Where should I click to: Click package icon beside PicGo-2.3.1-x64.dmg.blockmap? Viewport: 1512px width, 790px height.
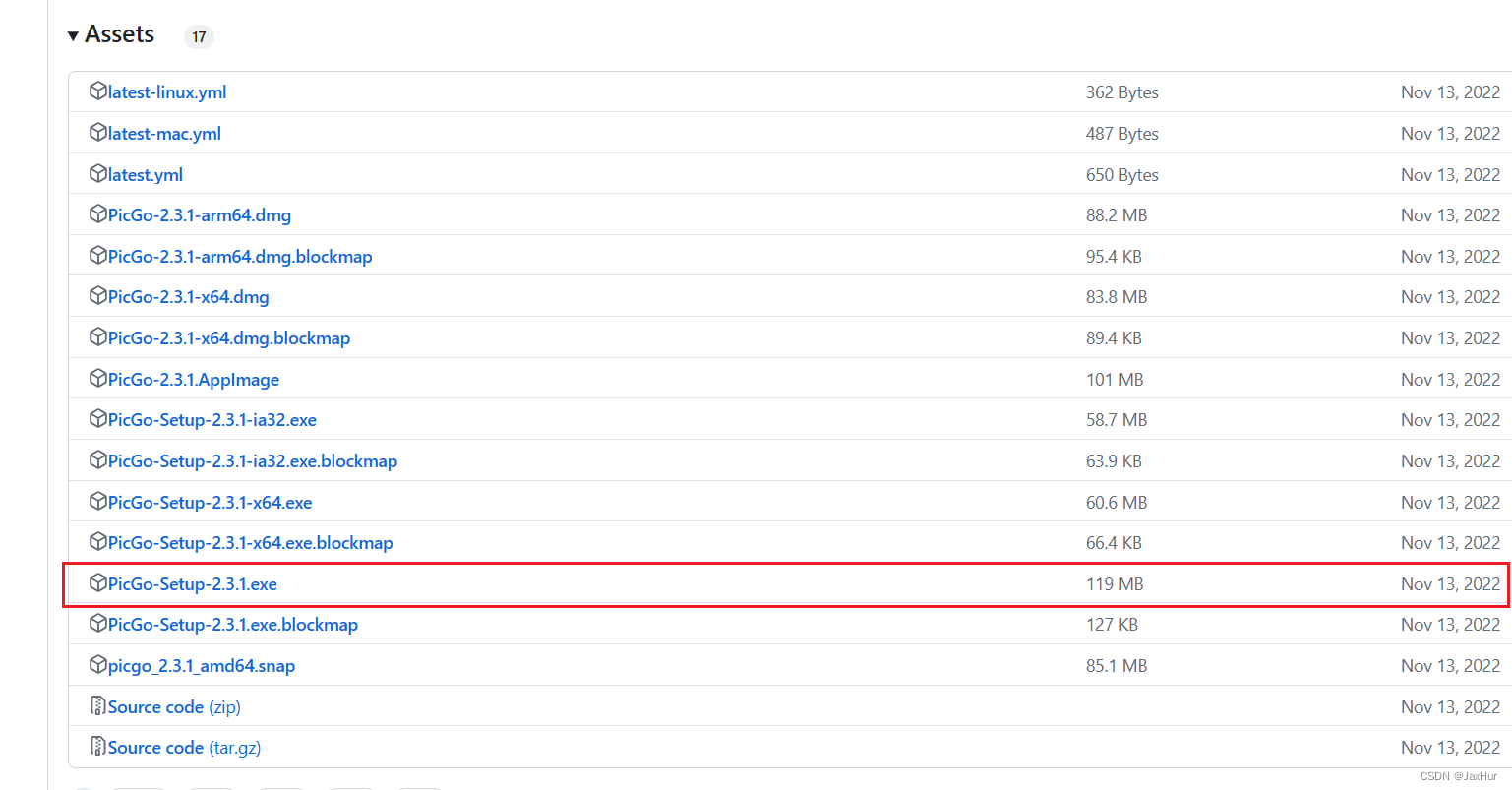97,337
